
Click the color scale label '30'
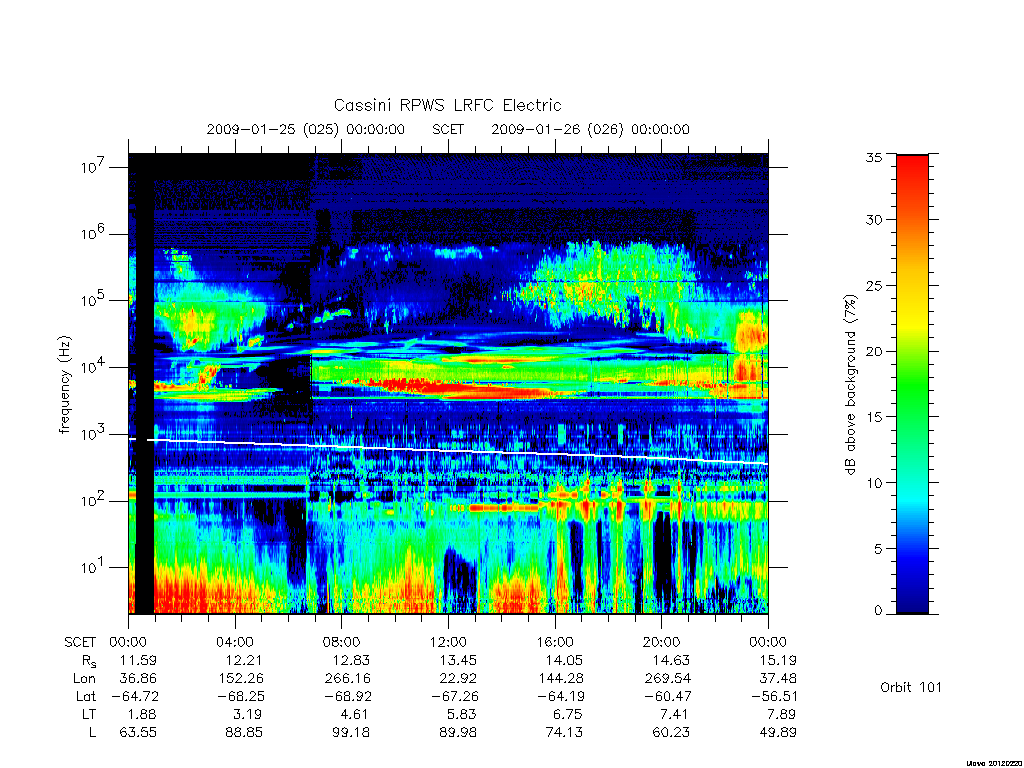874,219
